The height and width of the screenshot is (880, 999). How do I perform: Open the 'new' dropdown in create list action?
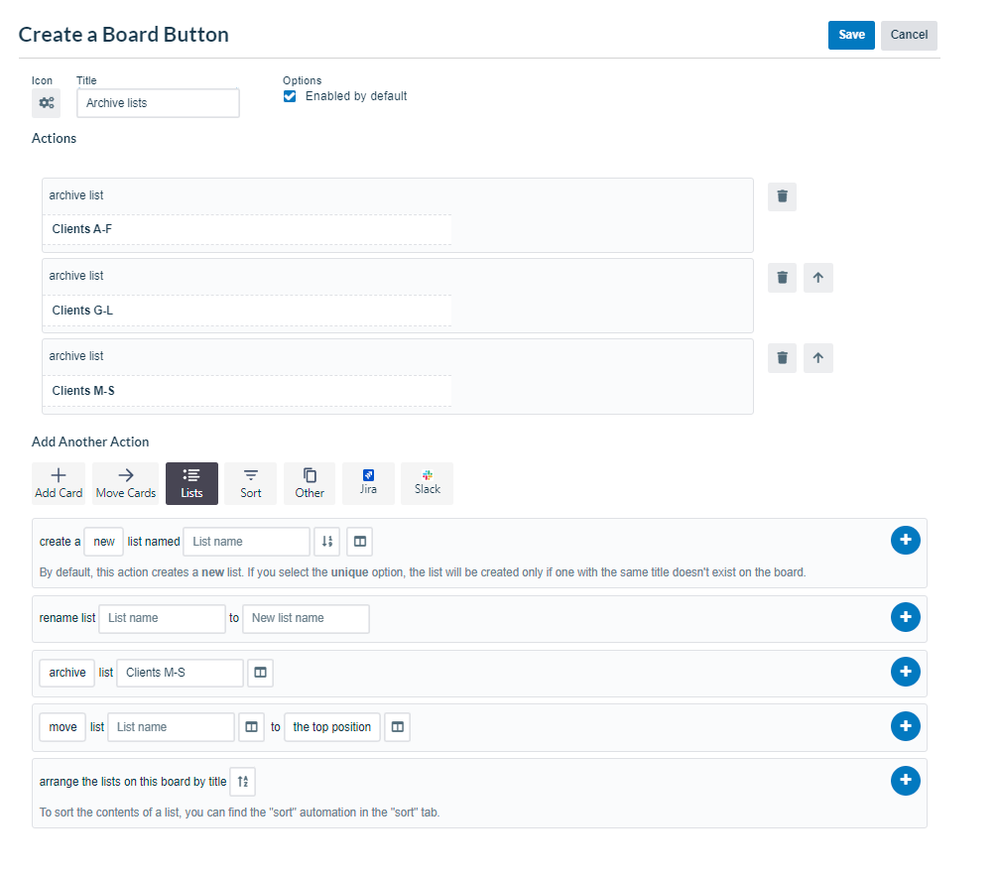(x=103, y=541)
